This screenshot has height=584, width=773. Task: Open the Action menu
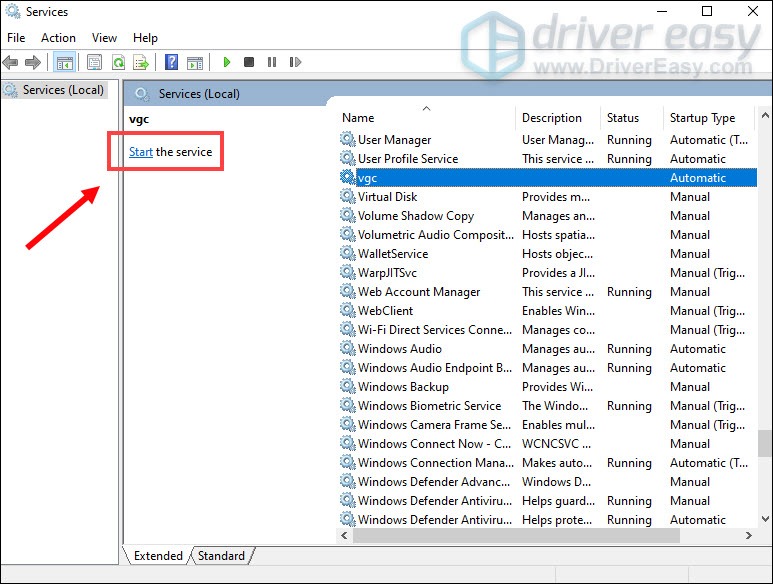coord(58,37)
